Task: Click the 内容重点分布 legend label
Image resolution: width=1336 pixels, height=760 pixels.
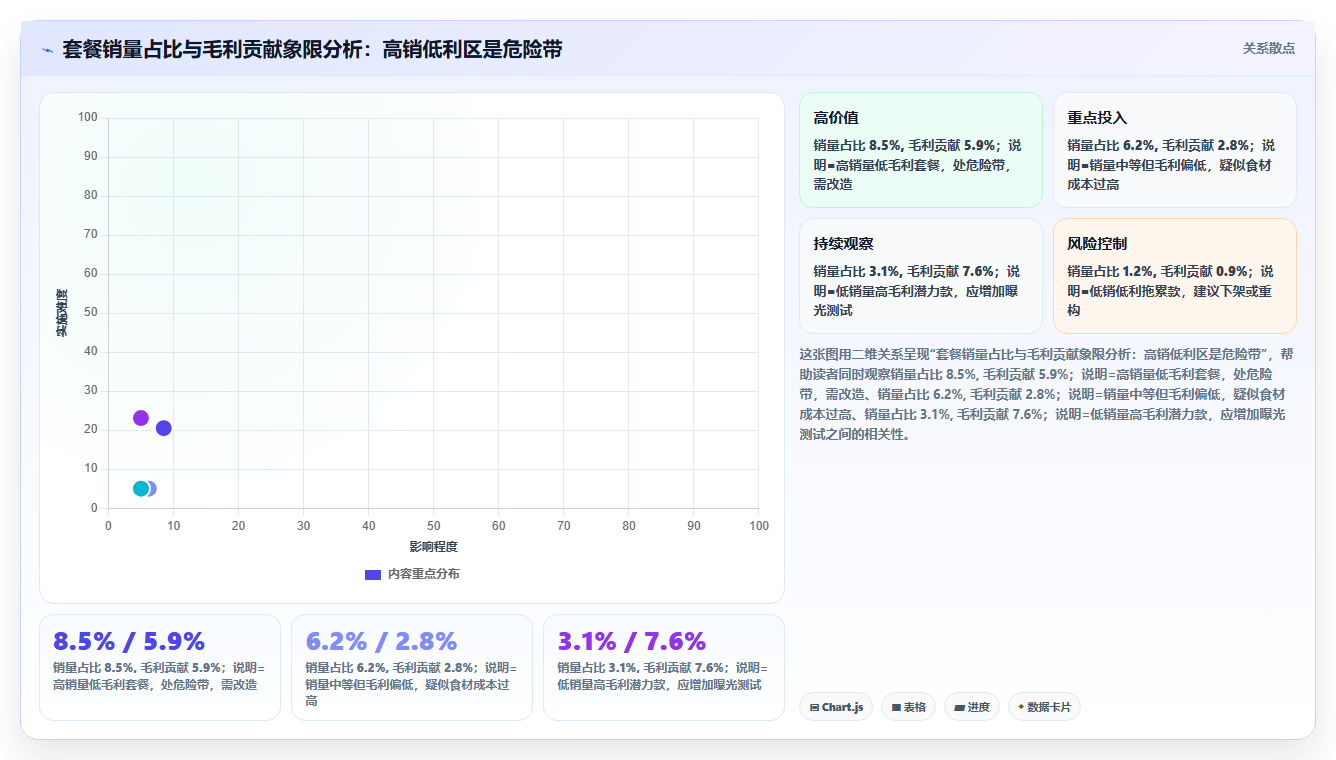Action: click(x=424, y=574)
